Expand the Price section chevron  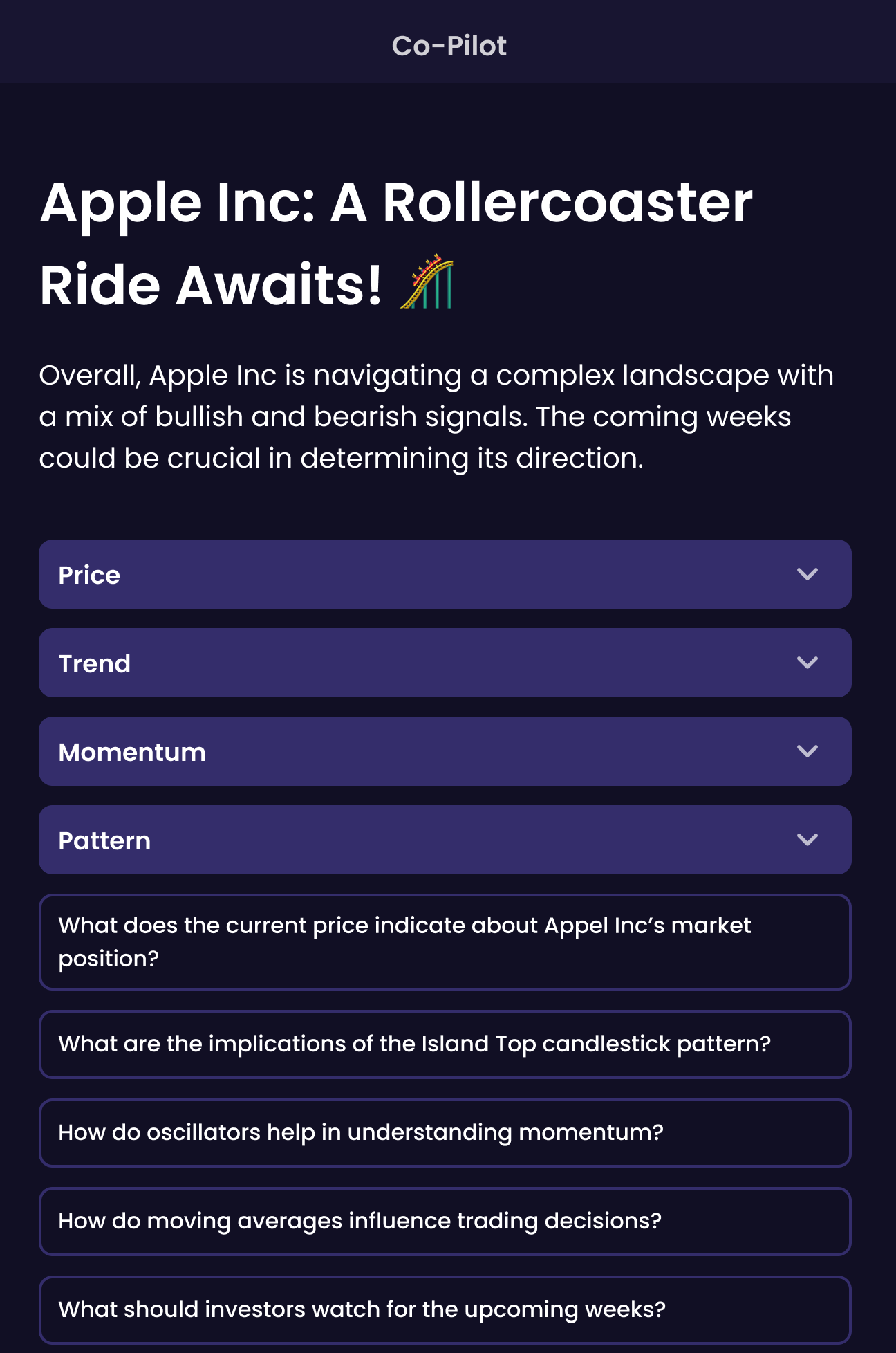click(x=808, y=574)
